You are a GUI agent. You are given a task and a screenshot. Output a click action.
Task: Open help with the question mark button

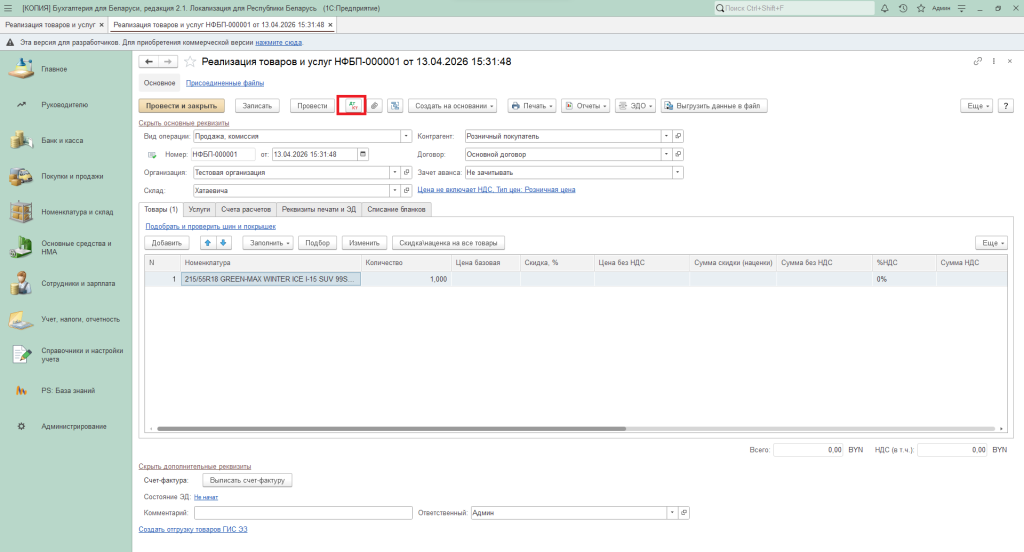(x=1005, y=105)
